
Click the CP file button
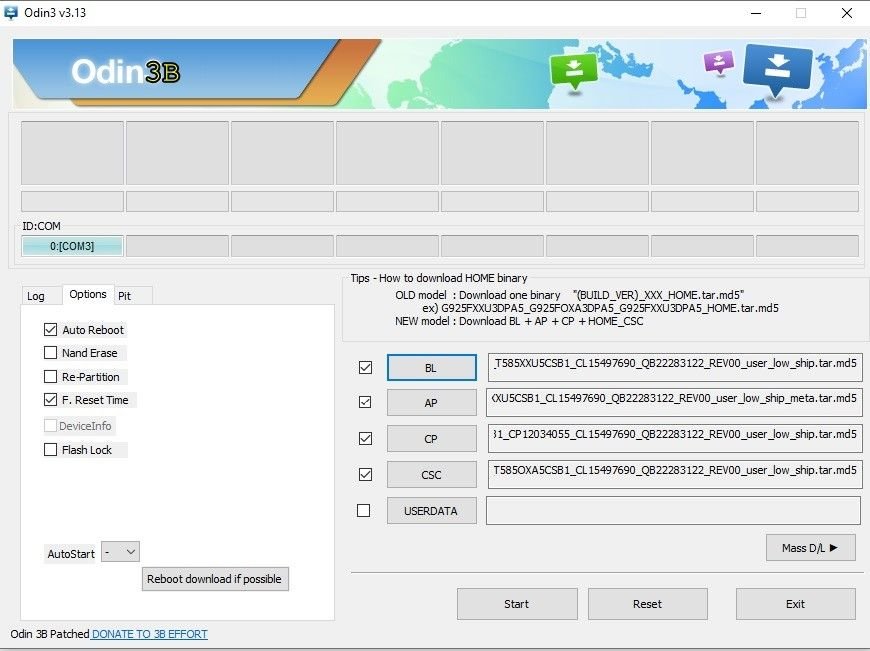tap(432, 439)
